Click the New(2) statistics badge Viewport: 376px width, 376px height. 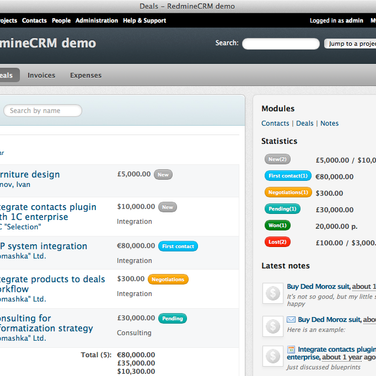[x=278, y=159]
